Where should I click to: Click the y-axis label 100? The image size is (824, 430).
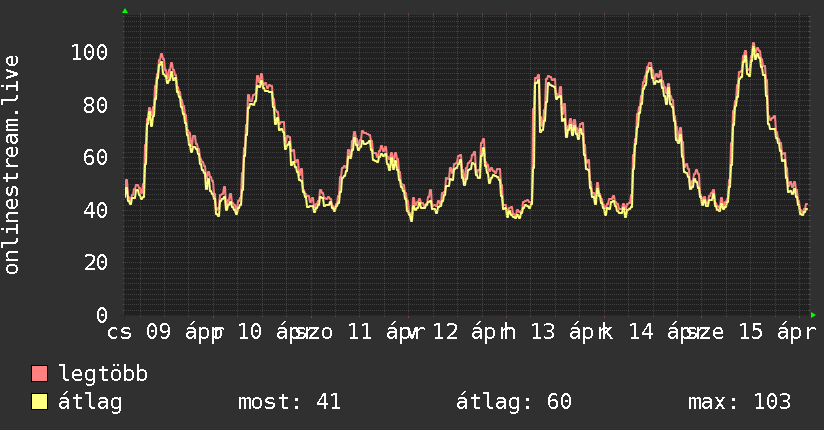[x=89, y=53]
